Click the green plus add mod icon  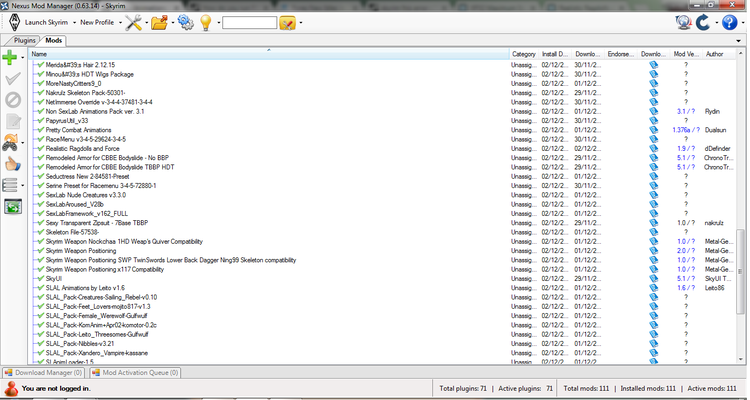(x=10, y=57)
